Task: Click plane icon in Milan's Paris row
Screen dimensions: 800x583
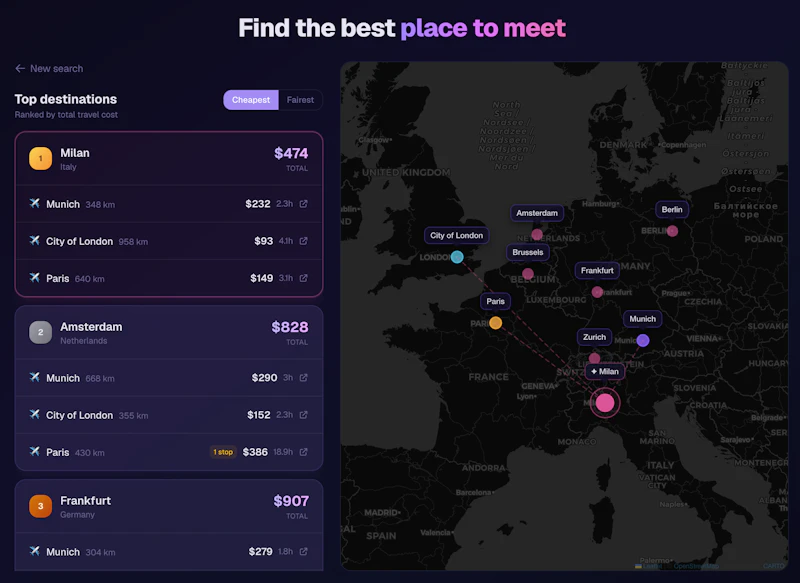Action: [x=34, y=277]
